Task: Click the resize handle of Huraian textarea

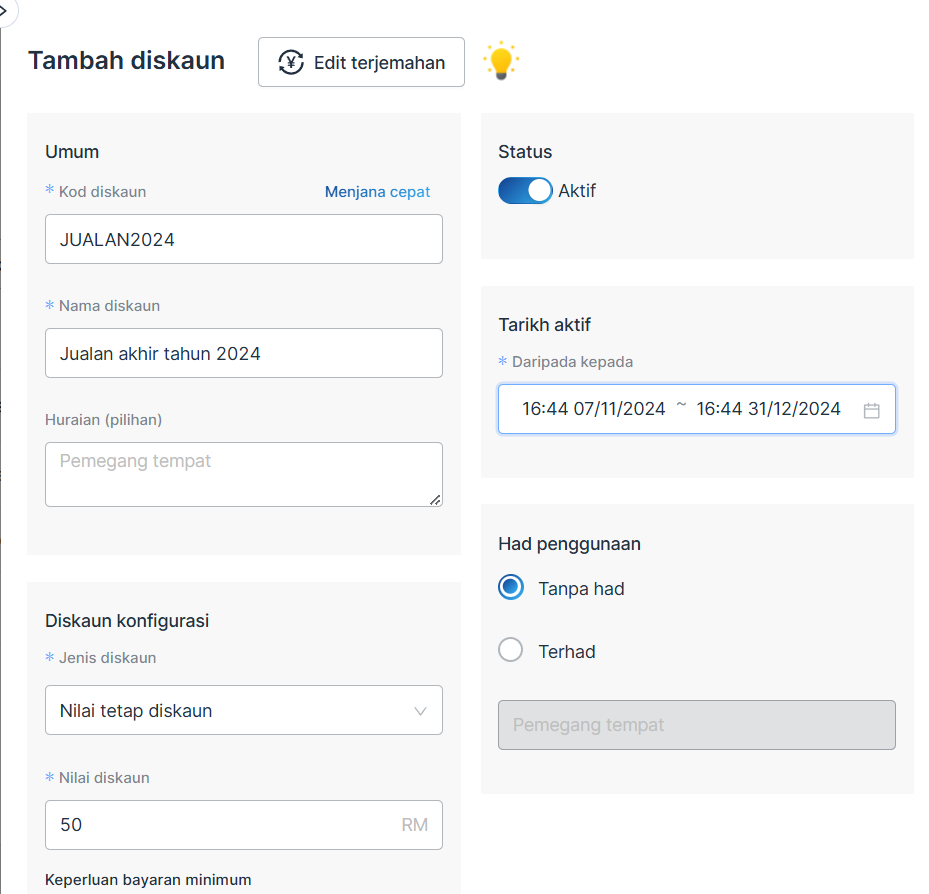Action: (x=435, y=499)
